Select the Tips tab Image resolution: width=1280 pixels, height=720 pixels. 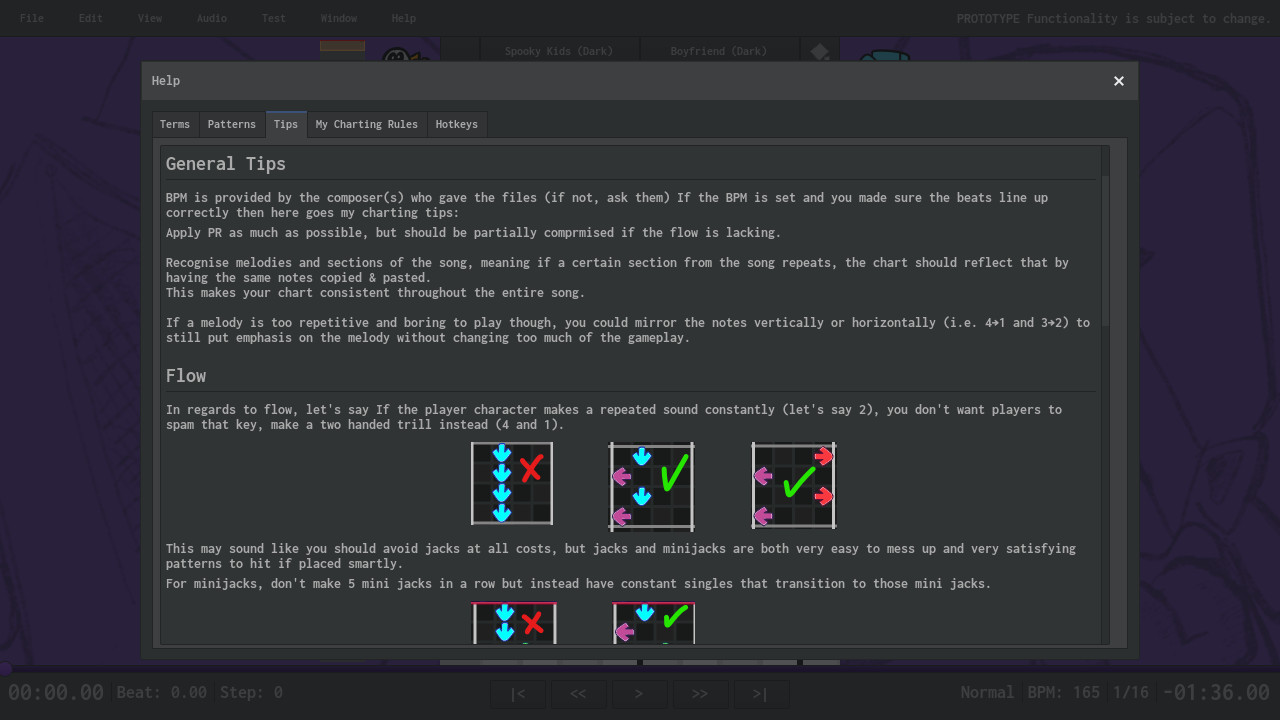pos(286,124)
